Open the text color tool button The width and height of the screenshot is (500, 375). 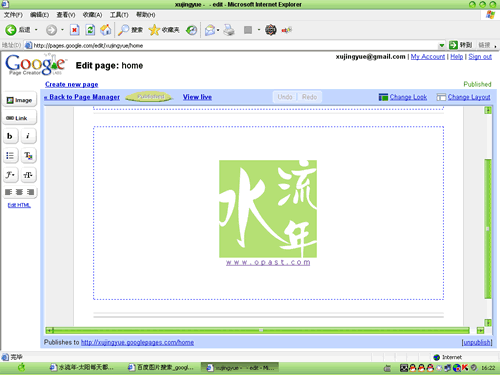coord(28,155)
